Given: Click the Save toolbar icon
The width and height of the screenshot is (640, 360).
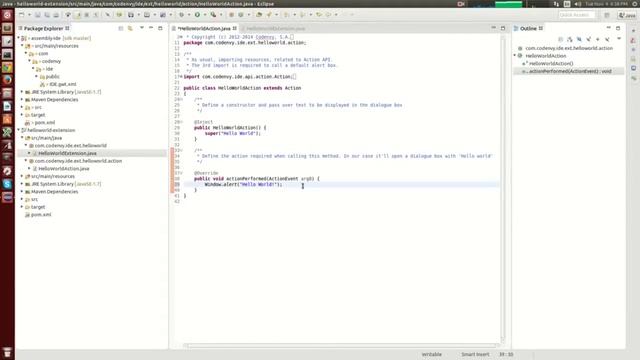Looking at the screenshot, I should click(38, 15).
